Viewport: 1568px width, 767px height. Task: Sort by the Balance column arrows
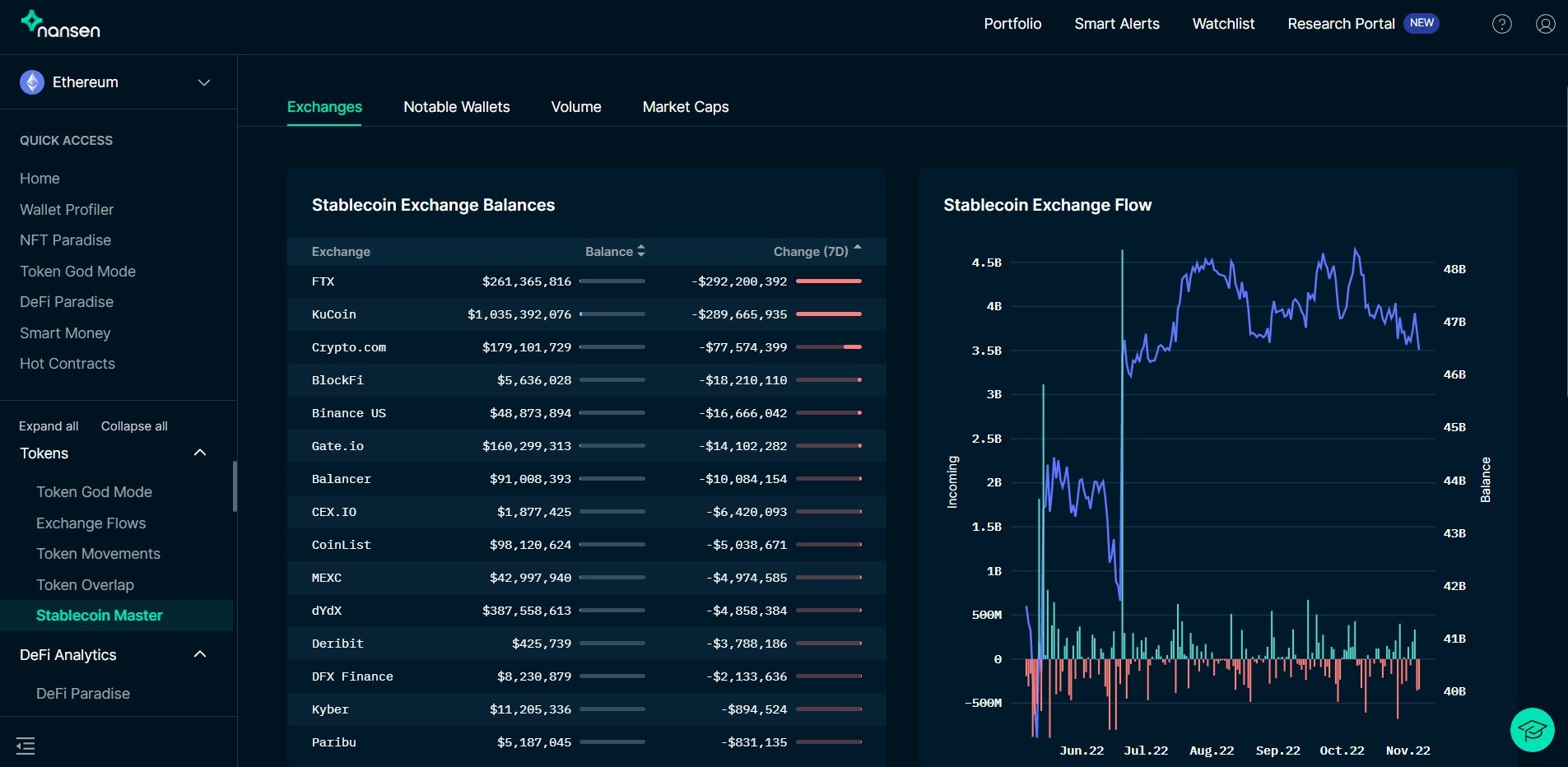[x=641, y=251]
